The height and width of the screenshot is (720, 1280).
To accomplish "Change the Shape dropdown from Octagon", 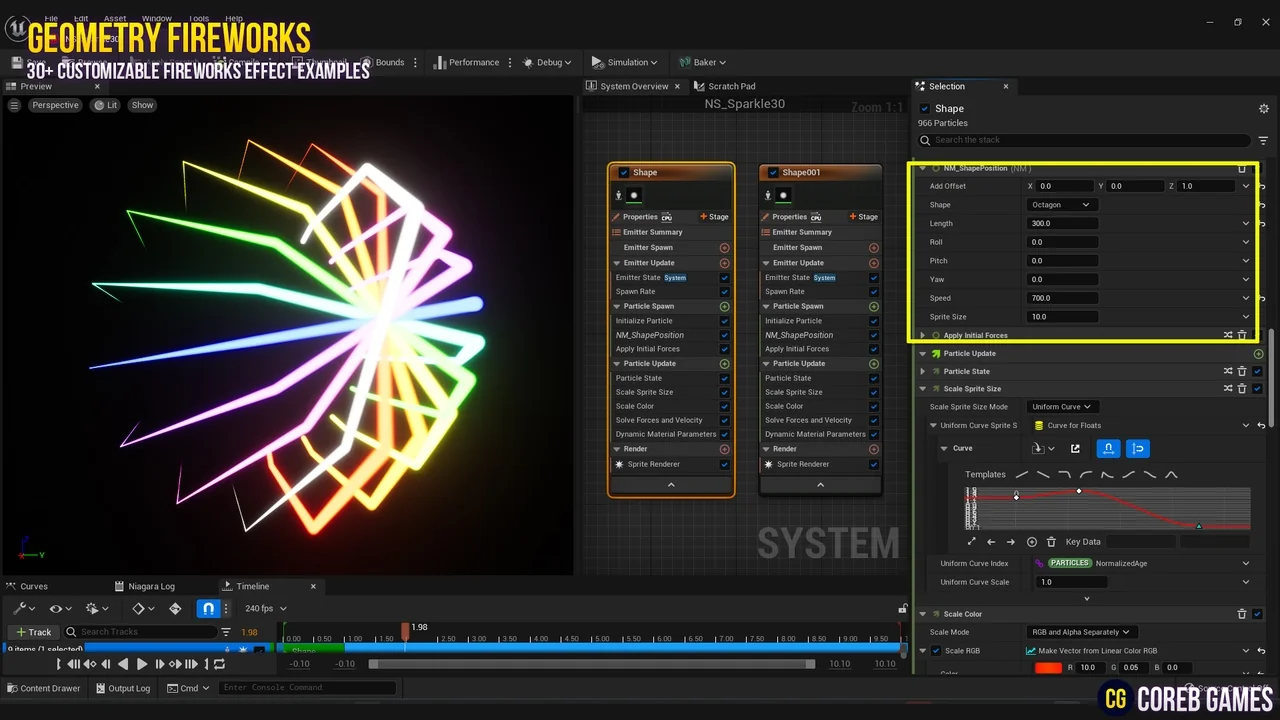I will (x=1062, y=204).
